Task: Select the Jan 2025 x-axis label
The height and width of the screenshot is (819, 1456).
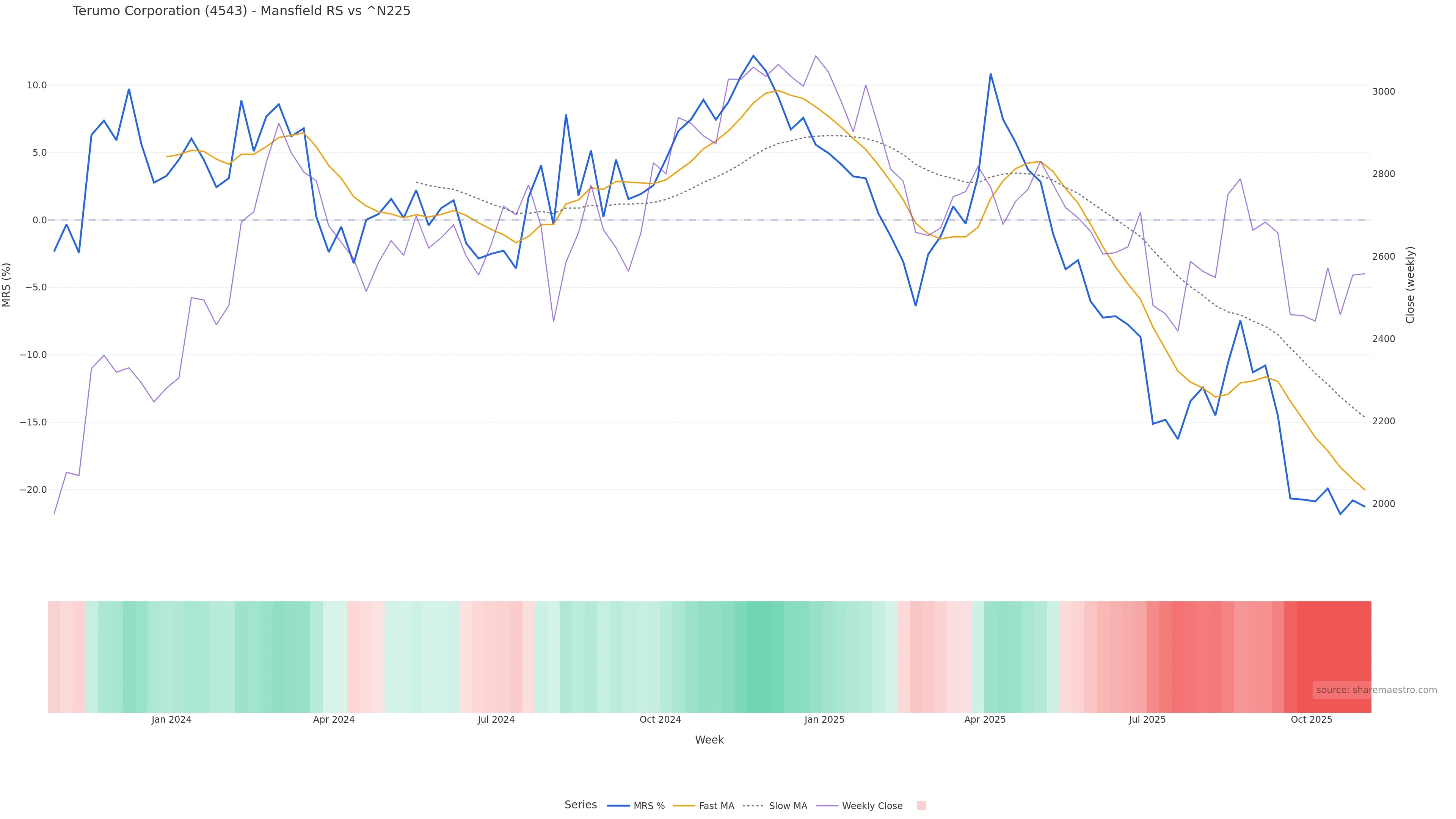Action: point(824,720)
